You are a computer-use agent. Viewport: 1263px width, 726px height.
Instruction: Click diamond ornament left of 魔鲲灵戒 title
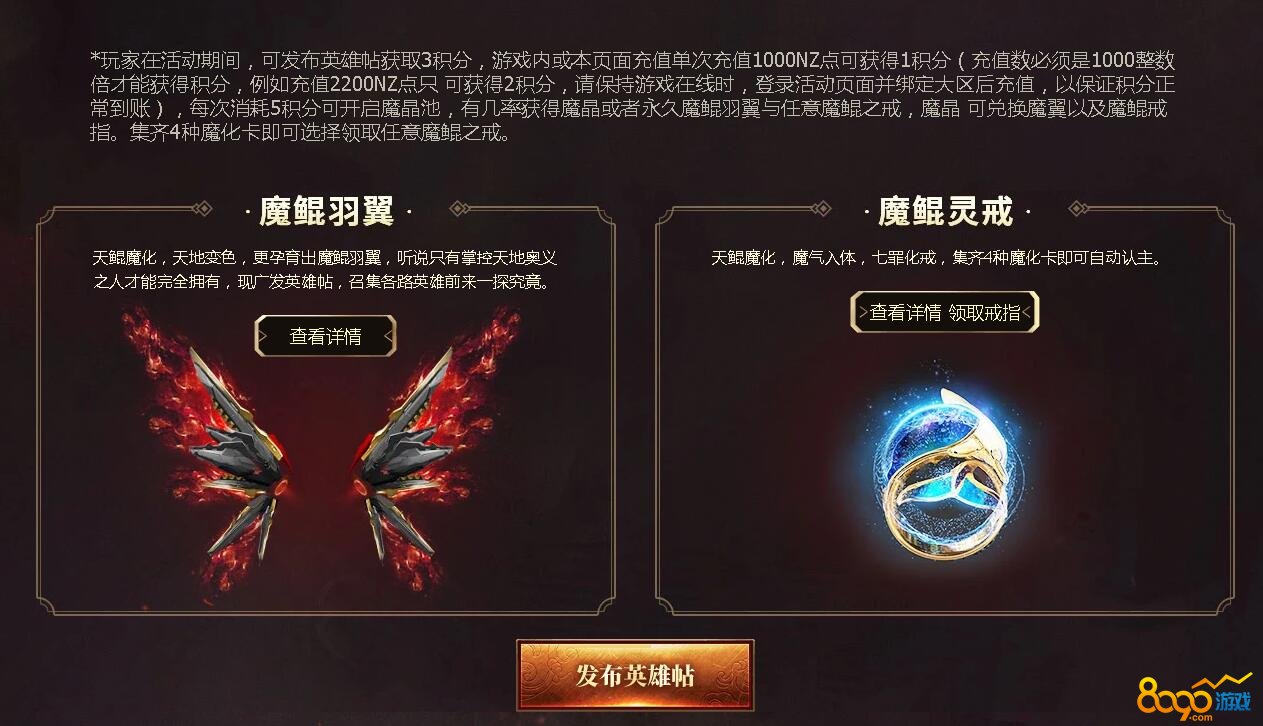[821, 209]
